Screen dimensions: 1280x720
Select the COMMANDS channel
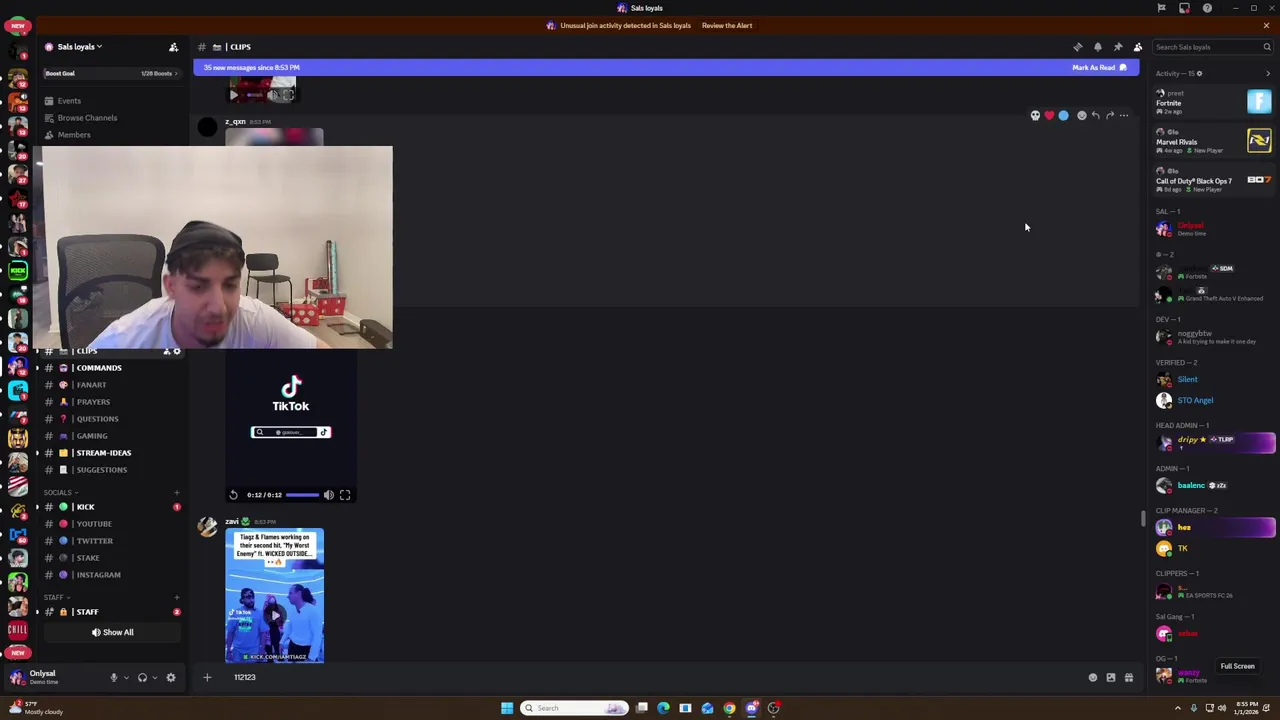tap(110, 368)
